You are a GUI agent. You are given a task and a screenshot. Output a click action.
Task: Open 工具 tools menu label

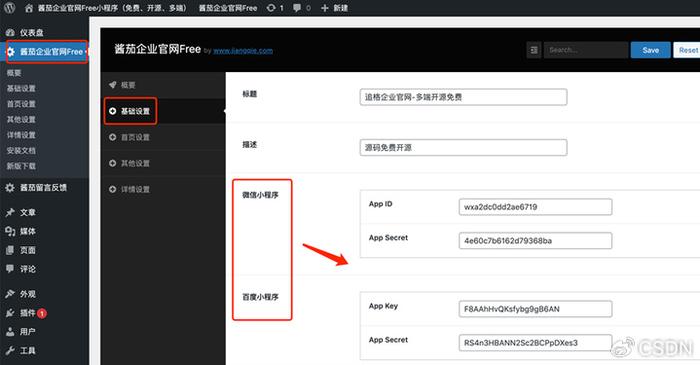pyautogui.click(x=28, y=351)
